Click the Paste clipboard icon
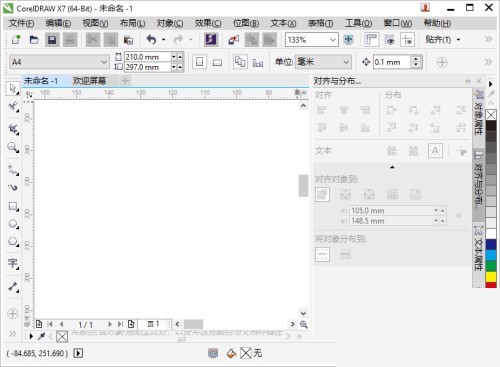500x367 pixels. [x=128, y=40]
